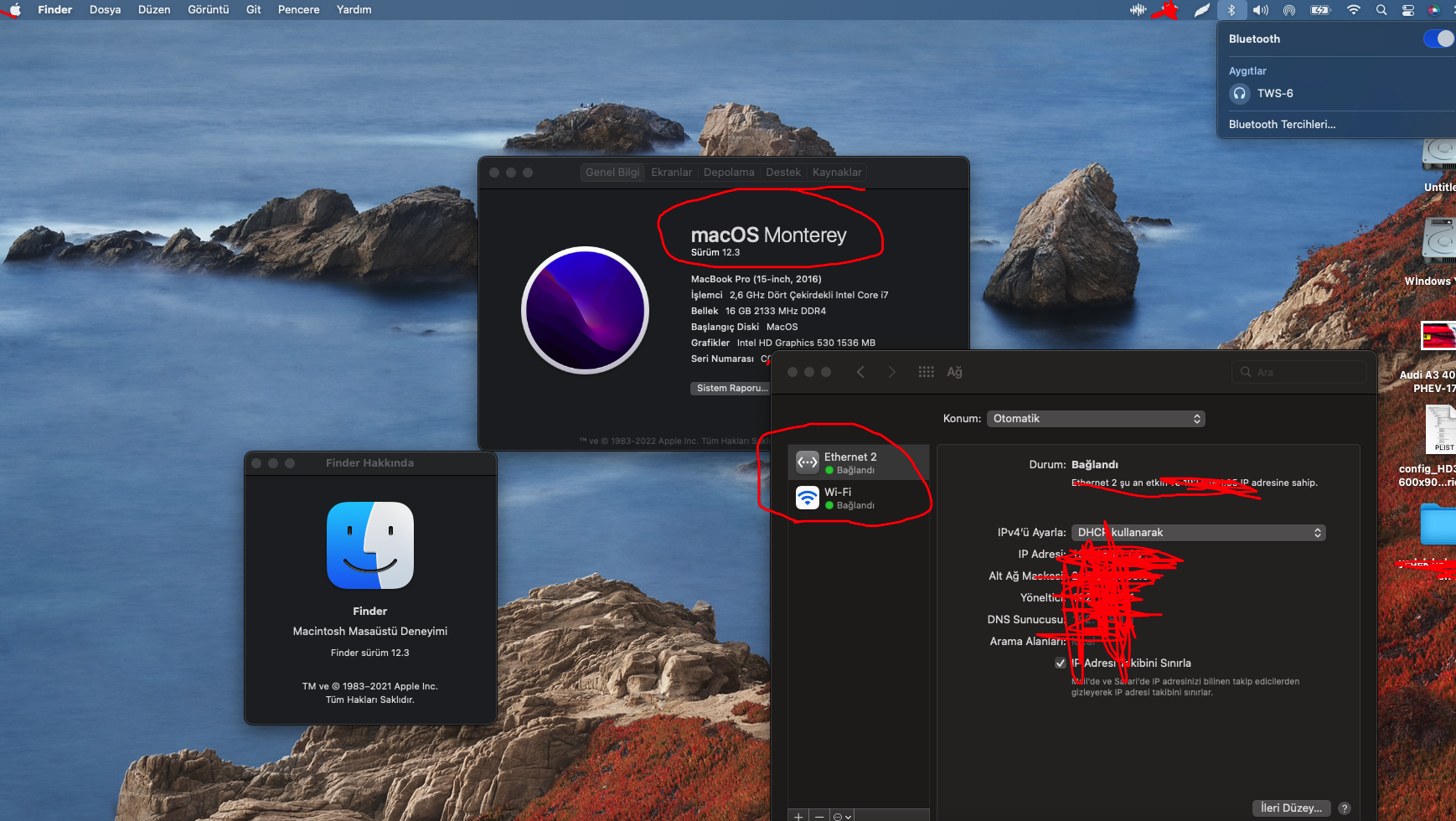Image resolution: width=1456 pixels, height=821 pixels.
Task: Click the Bağlandı status next to Durum
Action: [x=1095, y=465]
